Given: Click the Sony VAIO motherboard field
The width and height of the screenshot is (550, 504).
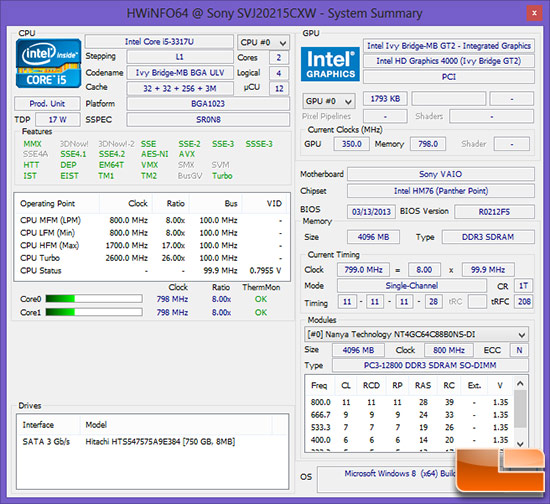Looking at the screenshot, I should [x=441, y=174].
